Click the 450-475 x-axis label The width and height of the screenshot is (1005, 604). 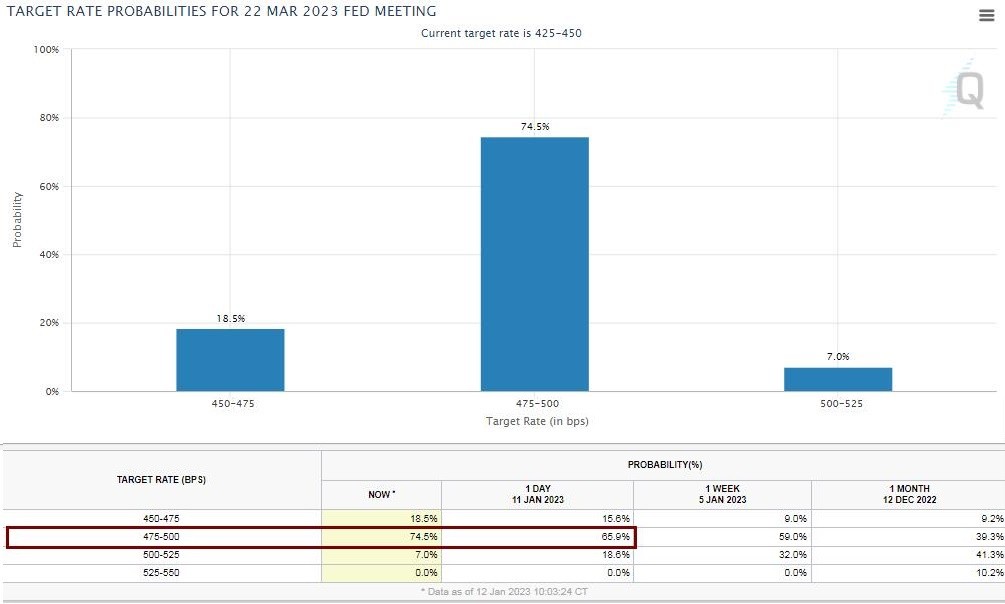tap(233, 404)
